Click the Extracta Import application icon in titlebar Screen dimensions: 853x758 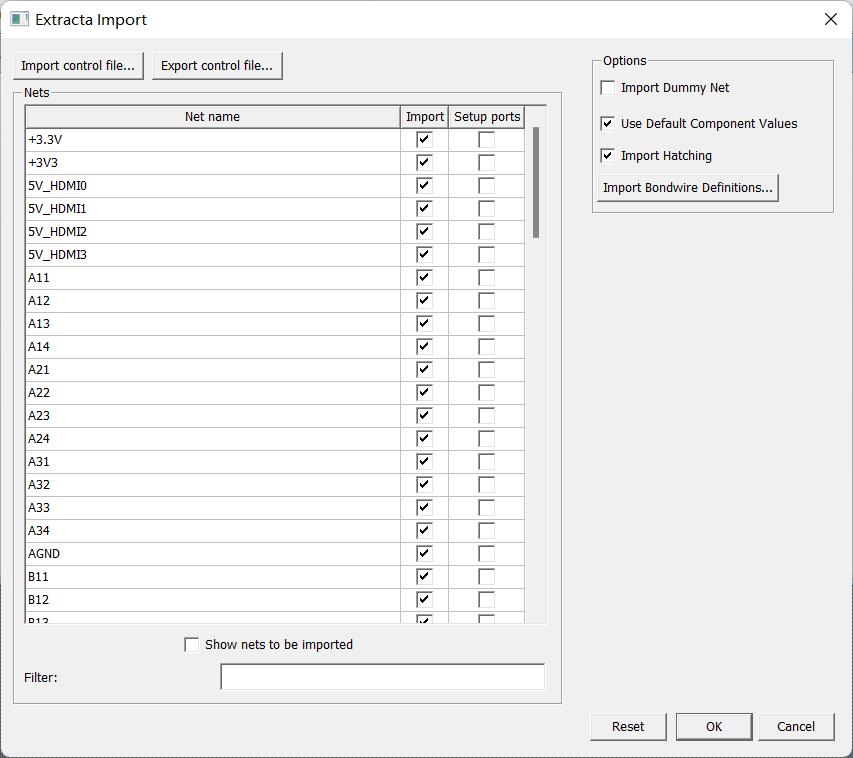pyautogui.click(x=20, y=19)
